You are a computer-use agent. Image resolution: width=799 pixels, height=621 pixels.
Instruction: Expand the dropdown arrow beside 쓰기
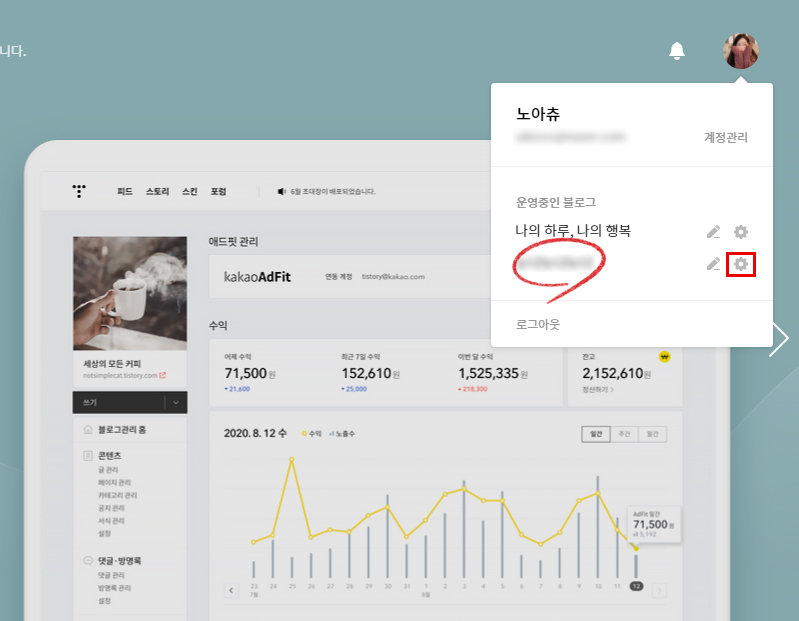pyautogui.click(x=176, y=402)
